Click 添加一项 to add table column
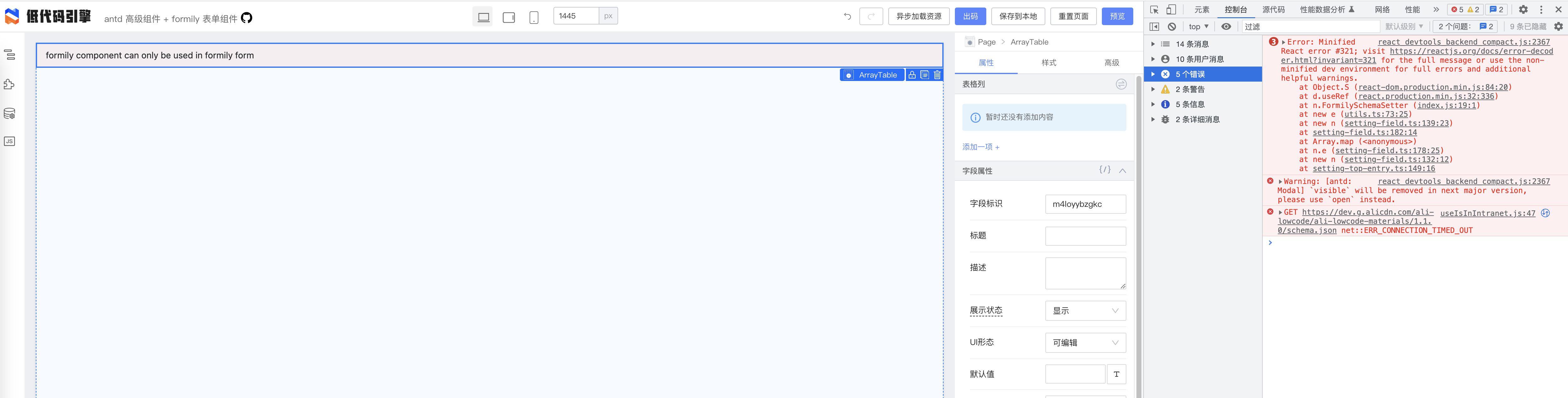 [980, 147]
